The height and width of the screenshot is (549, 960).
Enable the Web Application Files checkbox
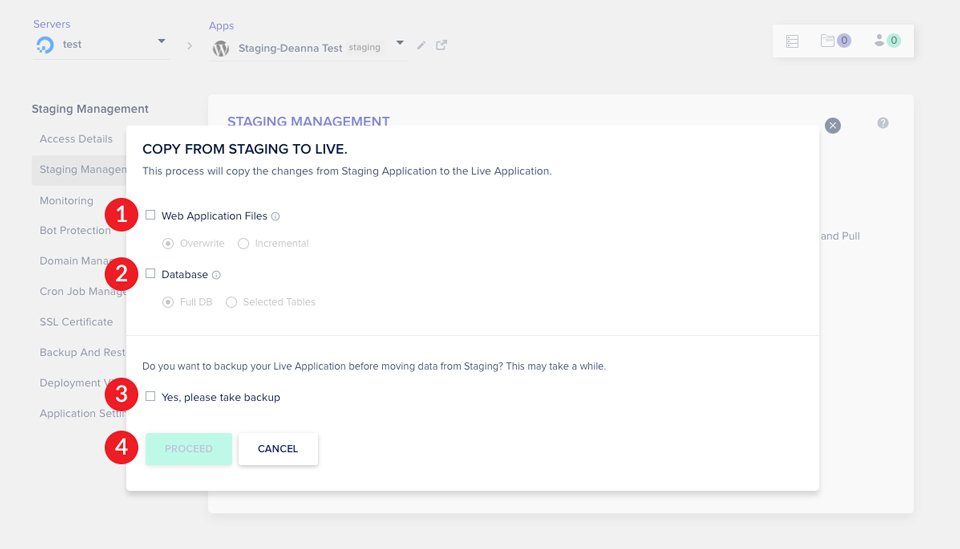click(x=150, y=215)
